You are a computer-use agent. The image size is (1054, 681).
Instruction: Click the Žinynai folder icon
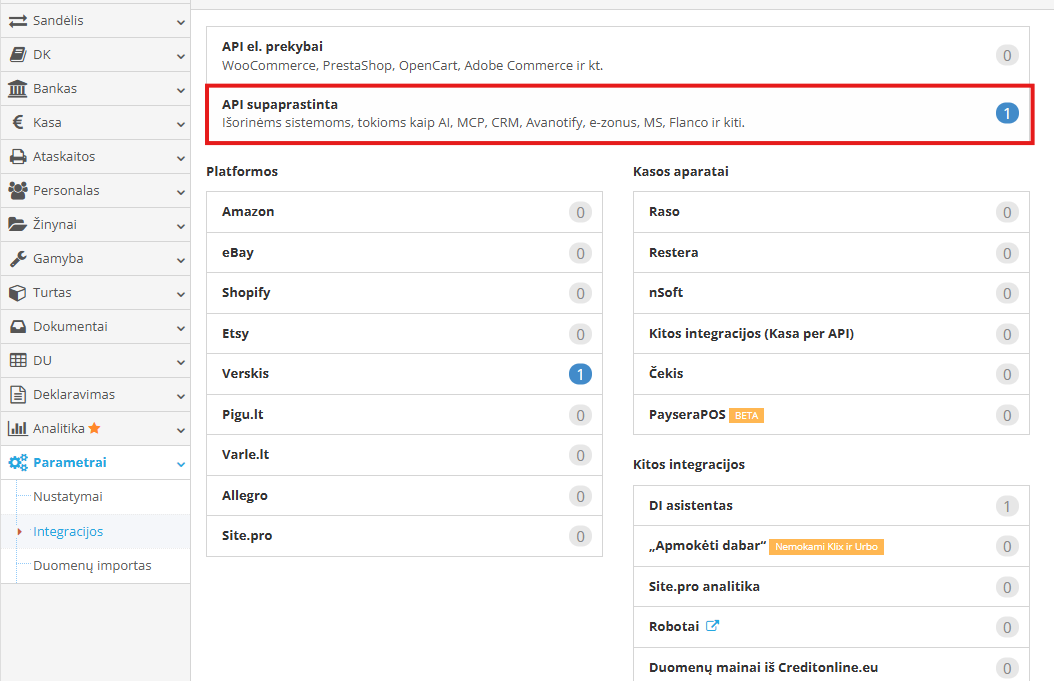coord(17,225)
